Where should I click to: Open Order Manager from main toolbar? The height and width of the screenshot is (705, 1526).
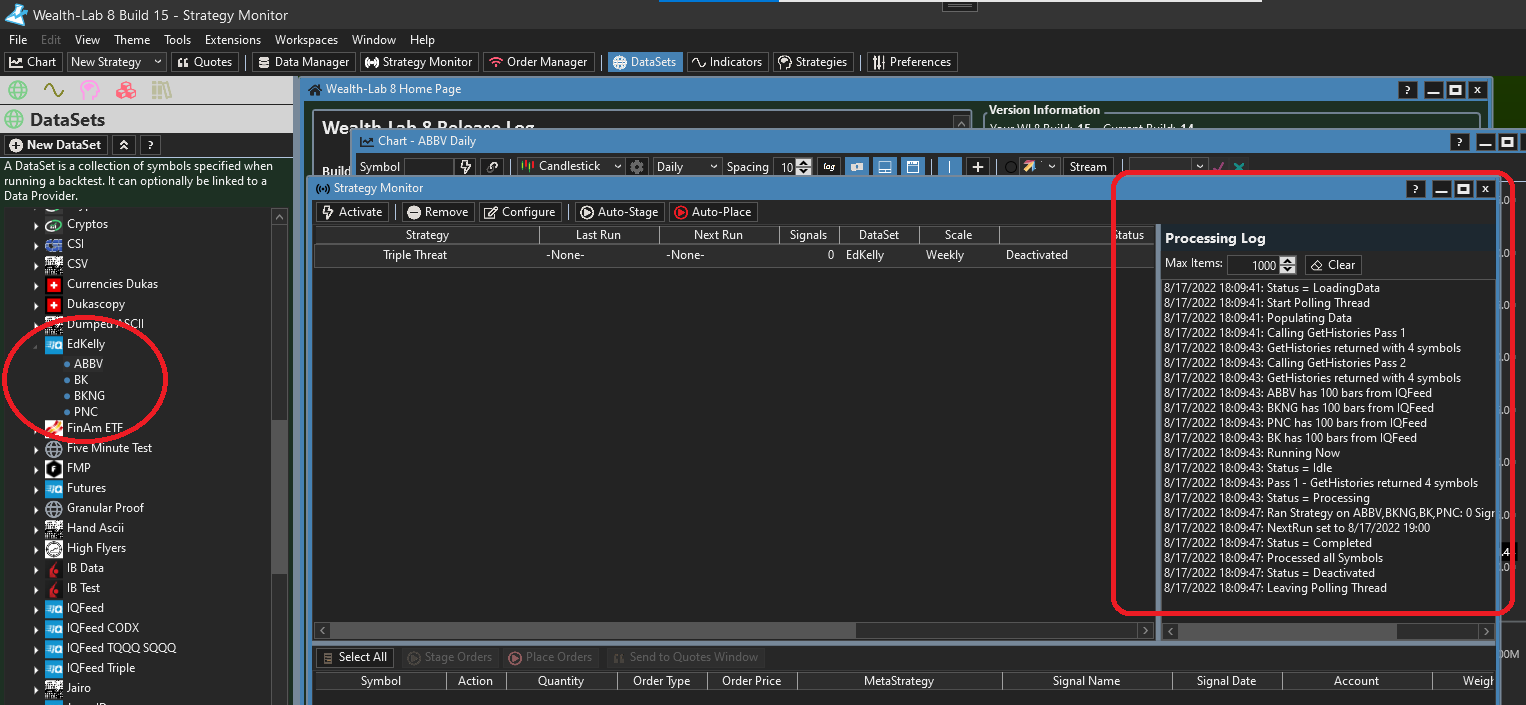pyautogui.click(x=540, y=62)
